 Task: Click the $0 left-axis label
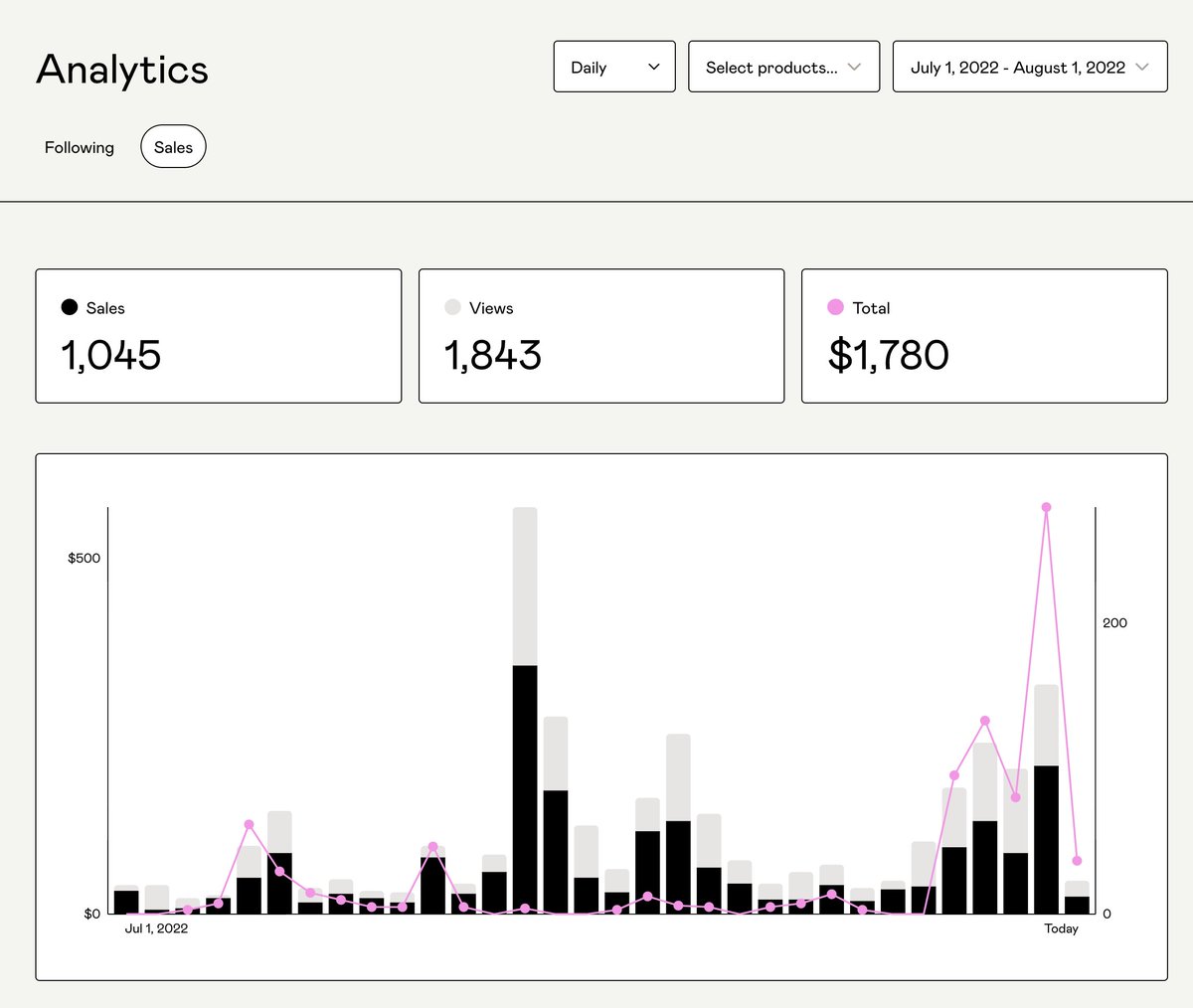tap(91, 914)
